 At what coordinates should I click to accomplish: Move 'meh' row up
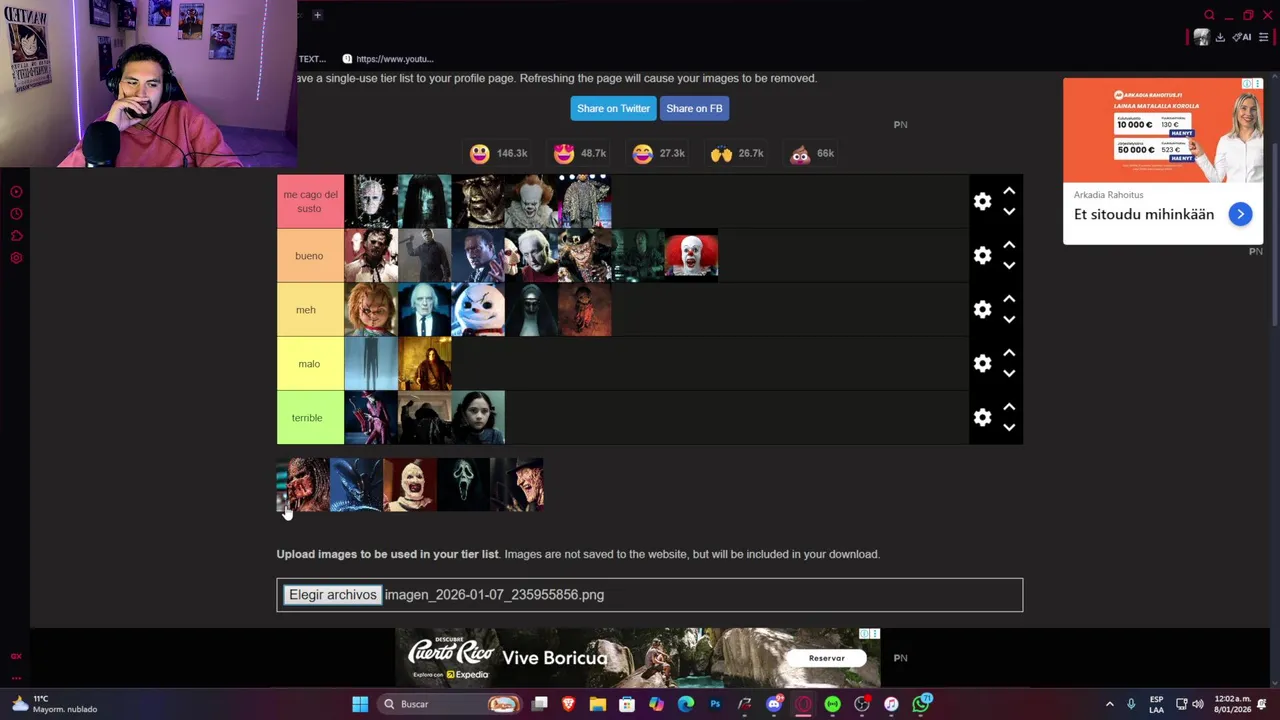tap(1009, 299)
